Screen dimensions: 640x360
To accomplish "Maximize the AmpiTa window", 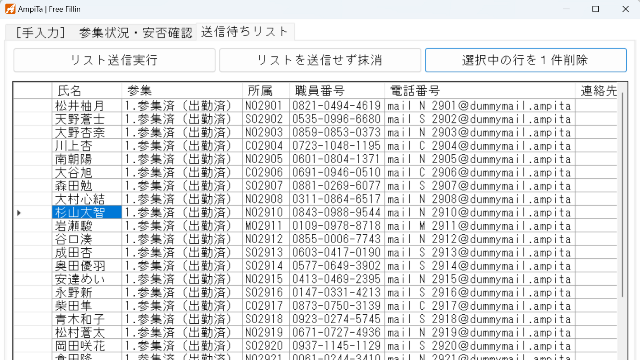I will (x=596, y=9).
